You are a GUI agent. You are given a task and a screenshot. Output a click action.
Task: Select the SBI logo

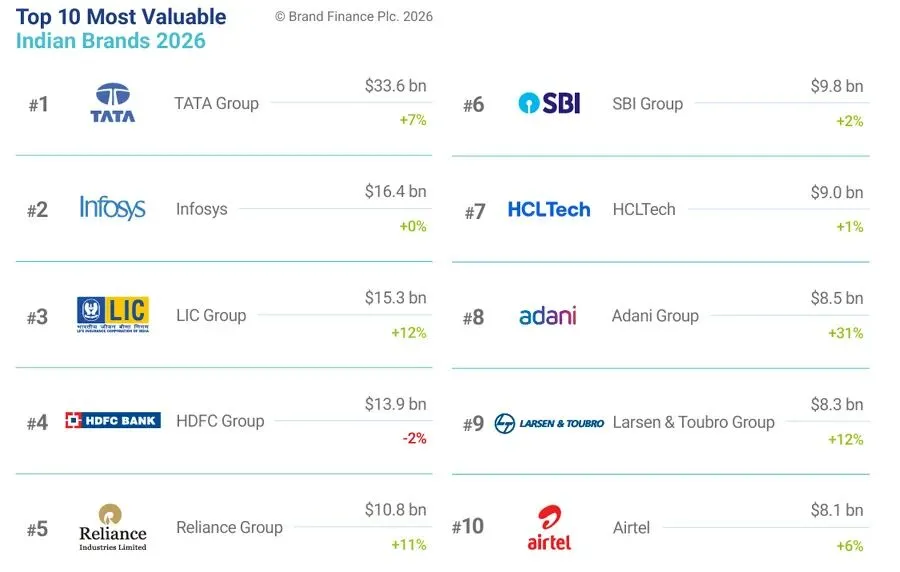(549, 103)
